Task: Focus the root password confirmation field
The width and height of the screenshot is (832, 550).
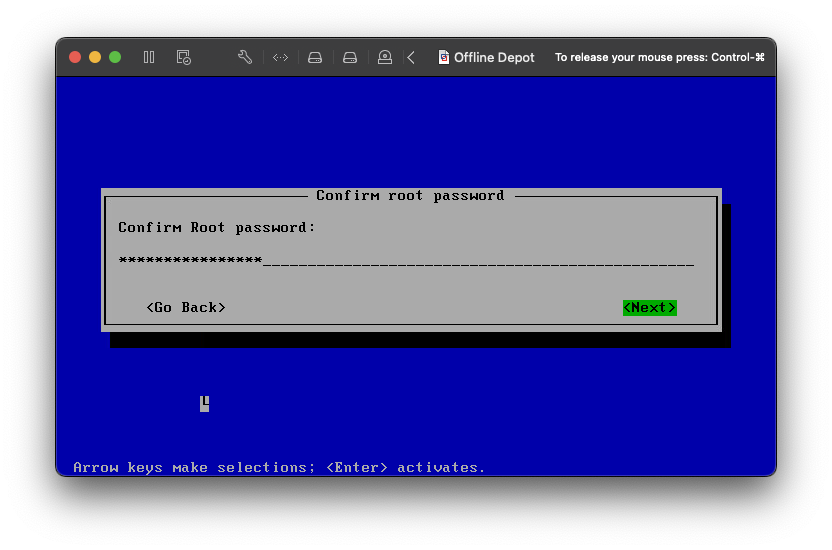Action: pos(406,260)
